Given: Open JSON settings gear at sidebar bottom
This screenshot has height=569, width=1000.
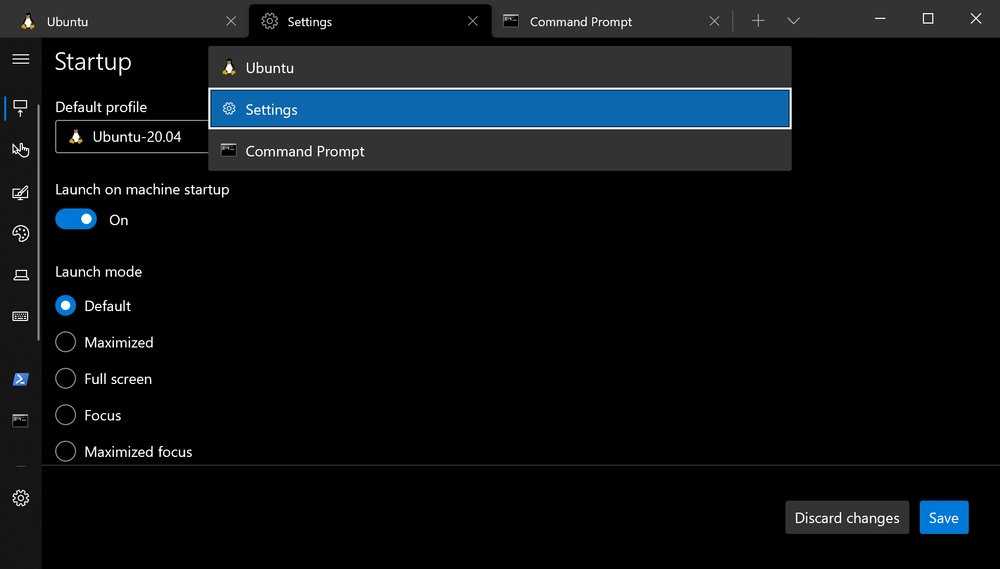Looking at the screenshot, I should tap(20, 498).
